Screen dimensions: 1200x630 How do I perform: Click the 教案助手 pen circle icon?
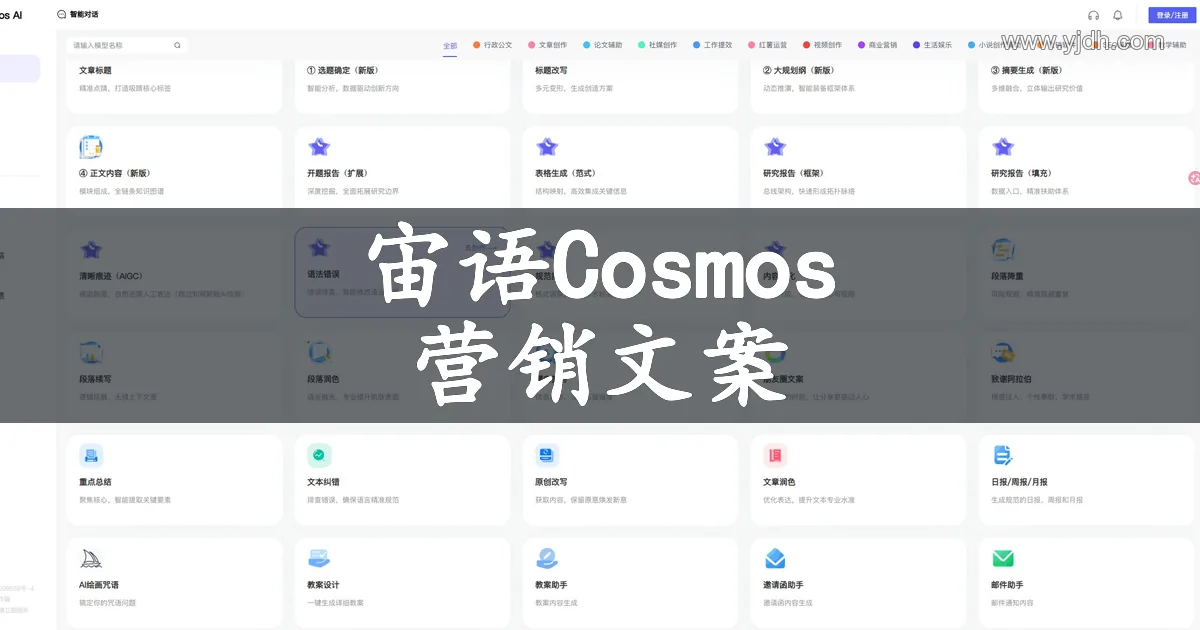(547, 558)
